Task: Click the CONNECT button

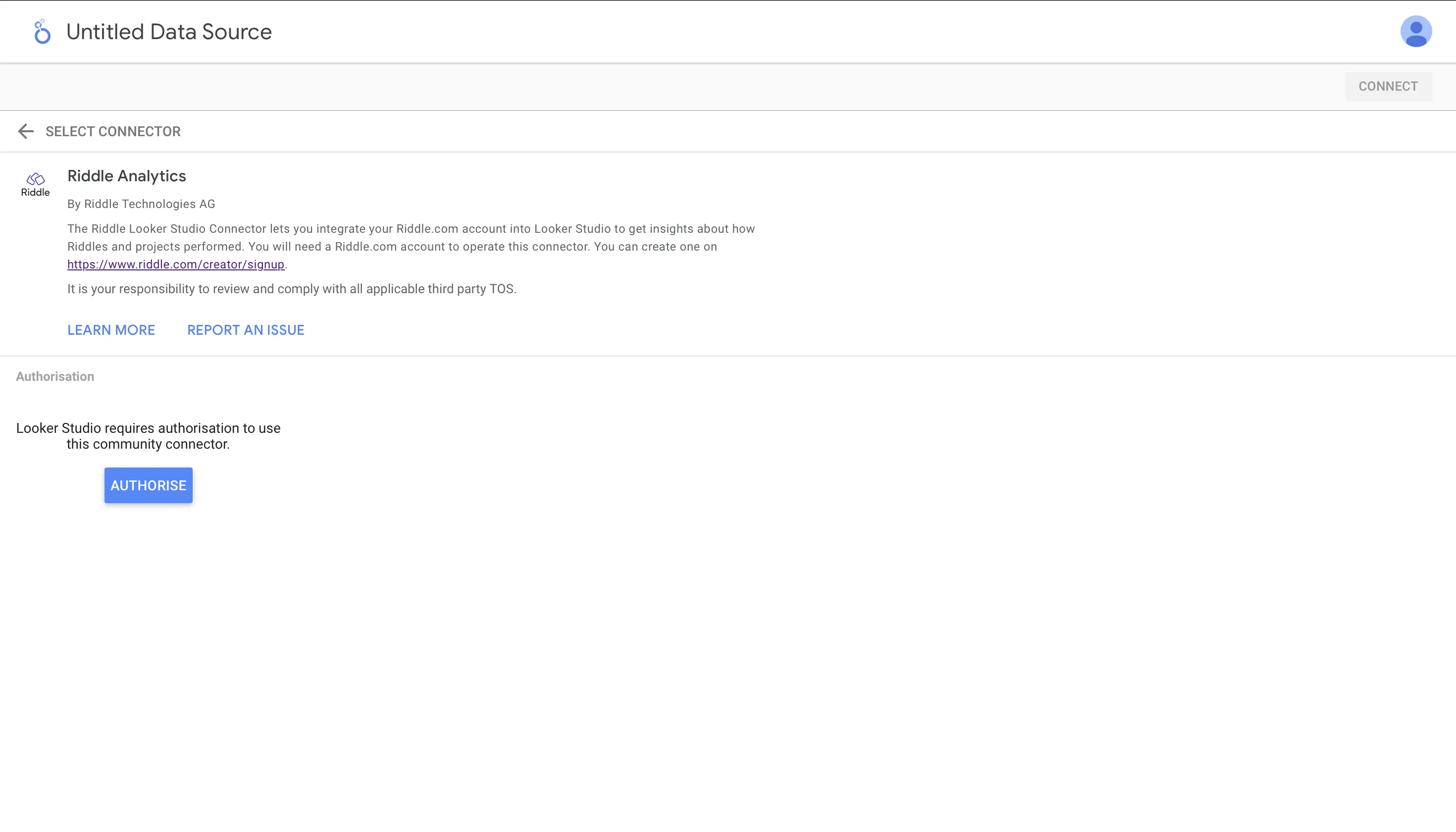Action: [1388, 86]
